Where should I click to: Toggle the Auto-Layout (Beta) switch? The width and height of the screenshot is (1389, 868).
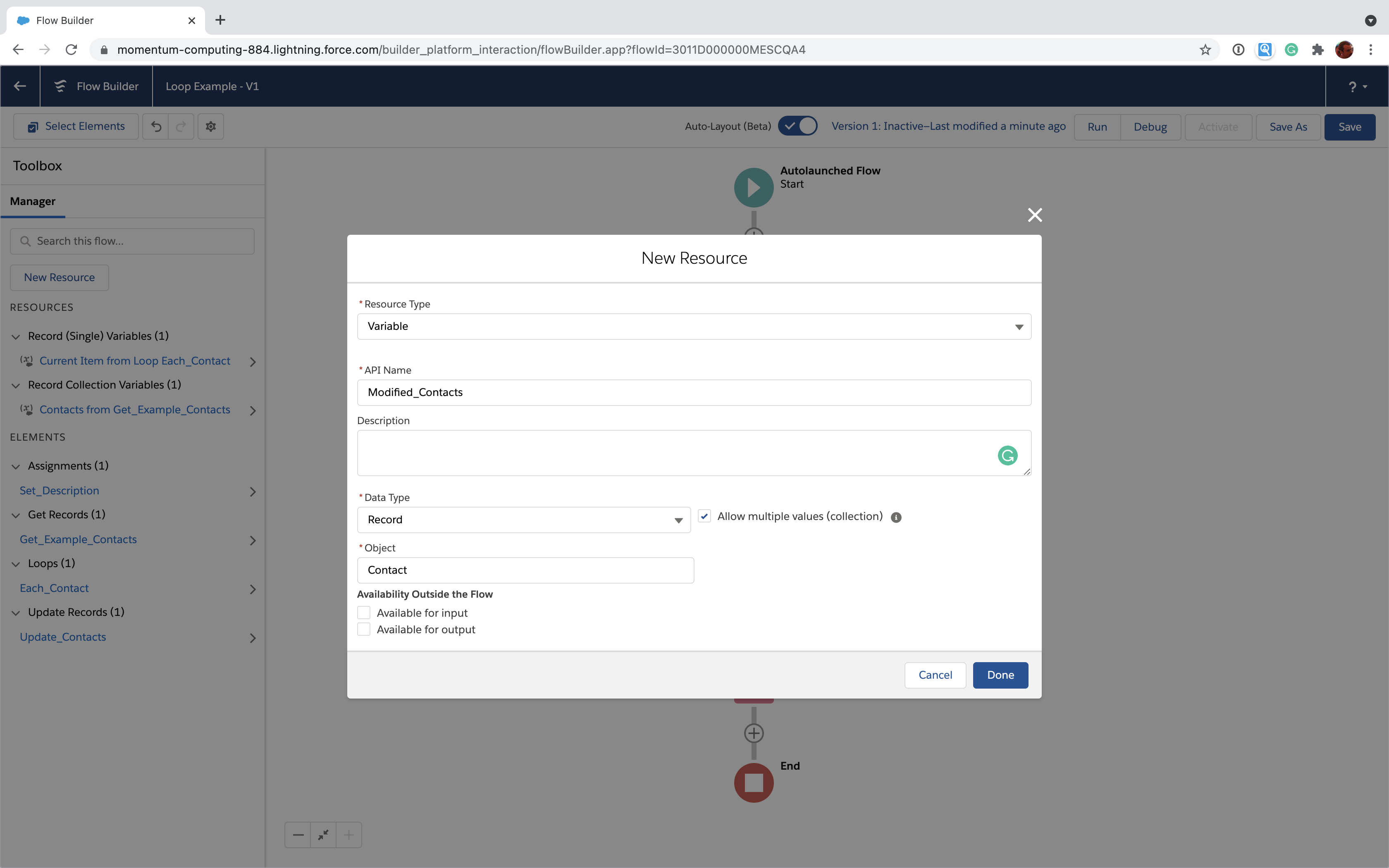point(798,126)
